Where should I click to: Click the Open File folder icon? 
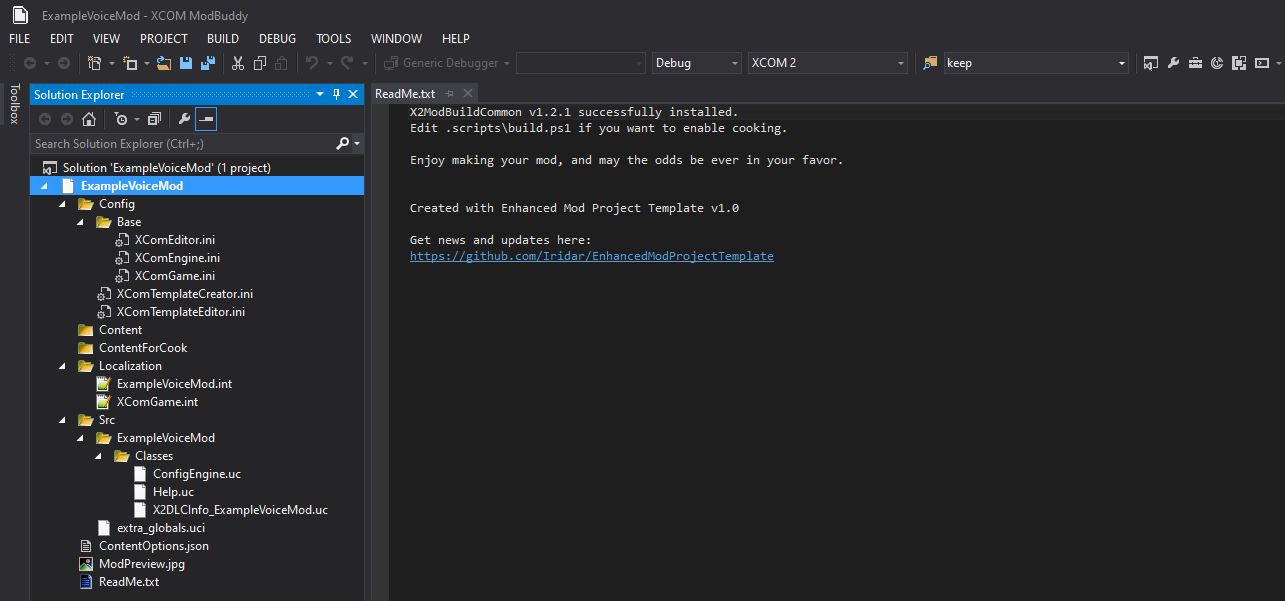tap(164, 63)
